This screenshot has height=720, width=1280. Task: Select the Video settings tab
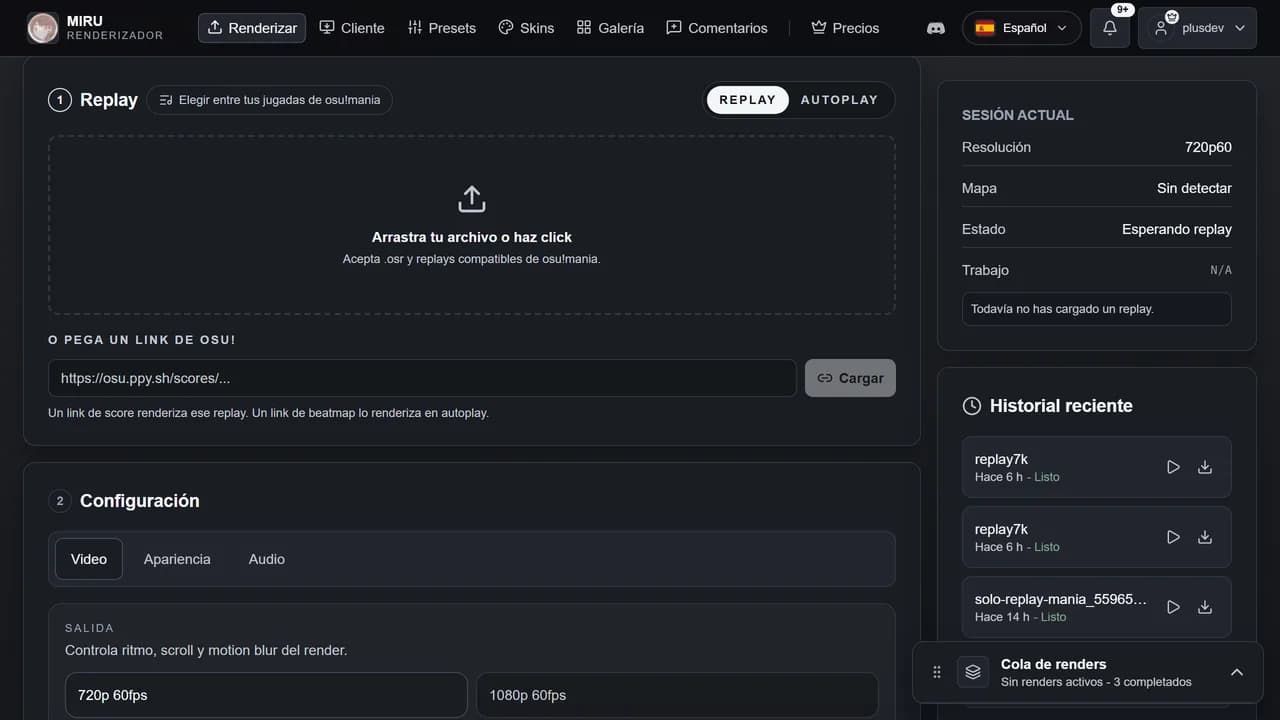click(x=89, y=559)
